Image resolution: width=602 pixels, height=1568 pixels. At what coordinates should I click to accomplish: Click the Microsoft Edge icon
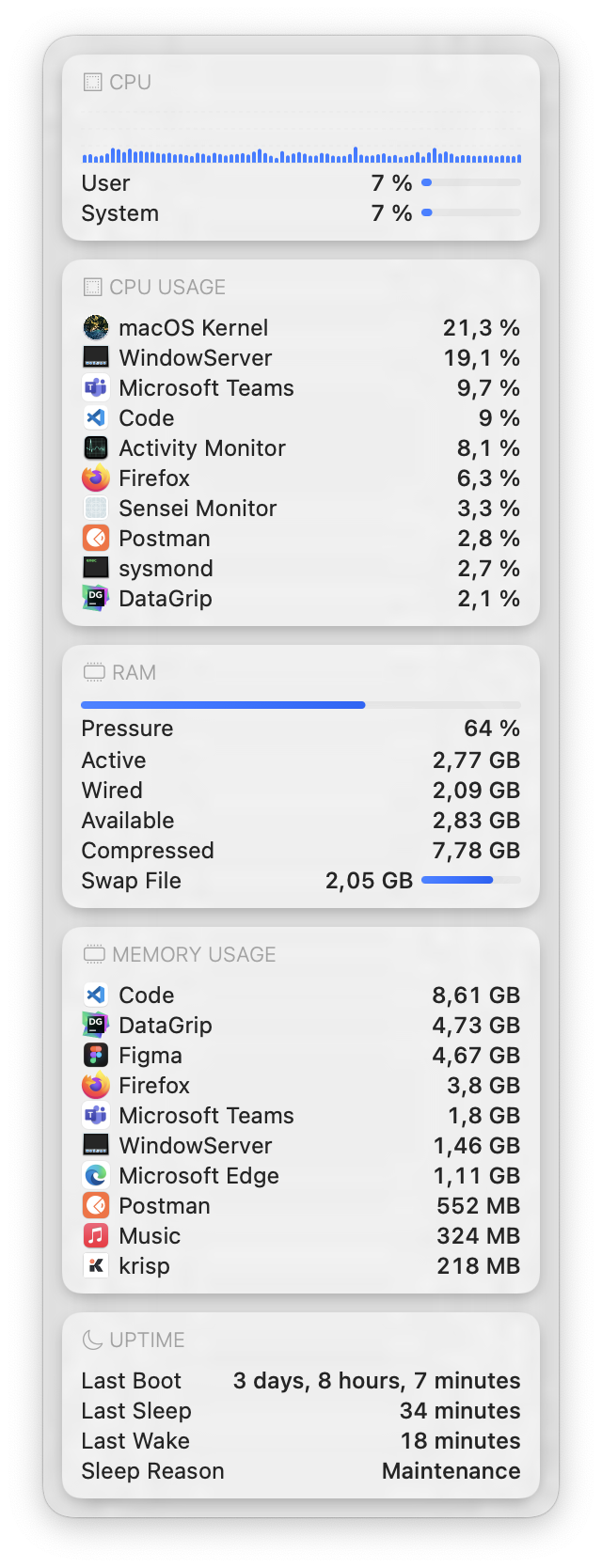[97, 1175]
